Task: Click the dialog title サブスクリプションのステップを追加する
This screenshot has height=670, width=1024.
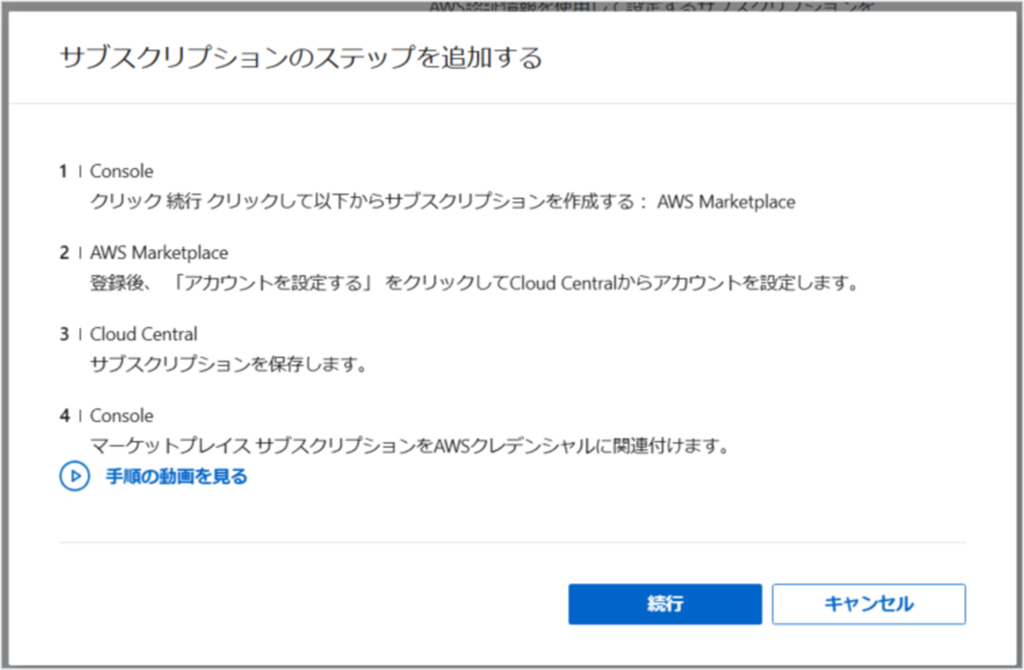Action: [x=301, y=57]
